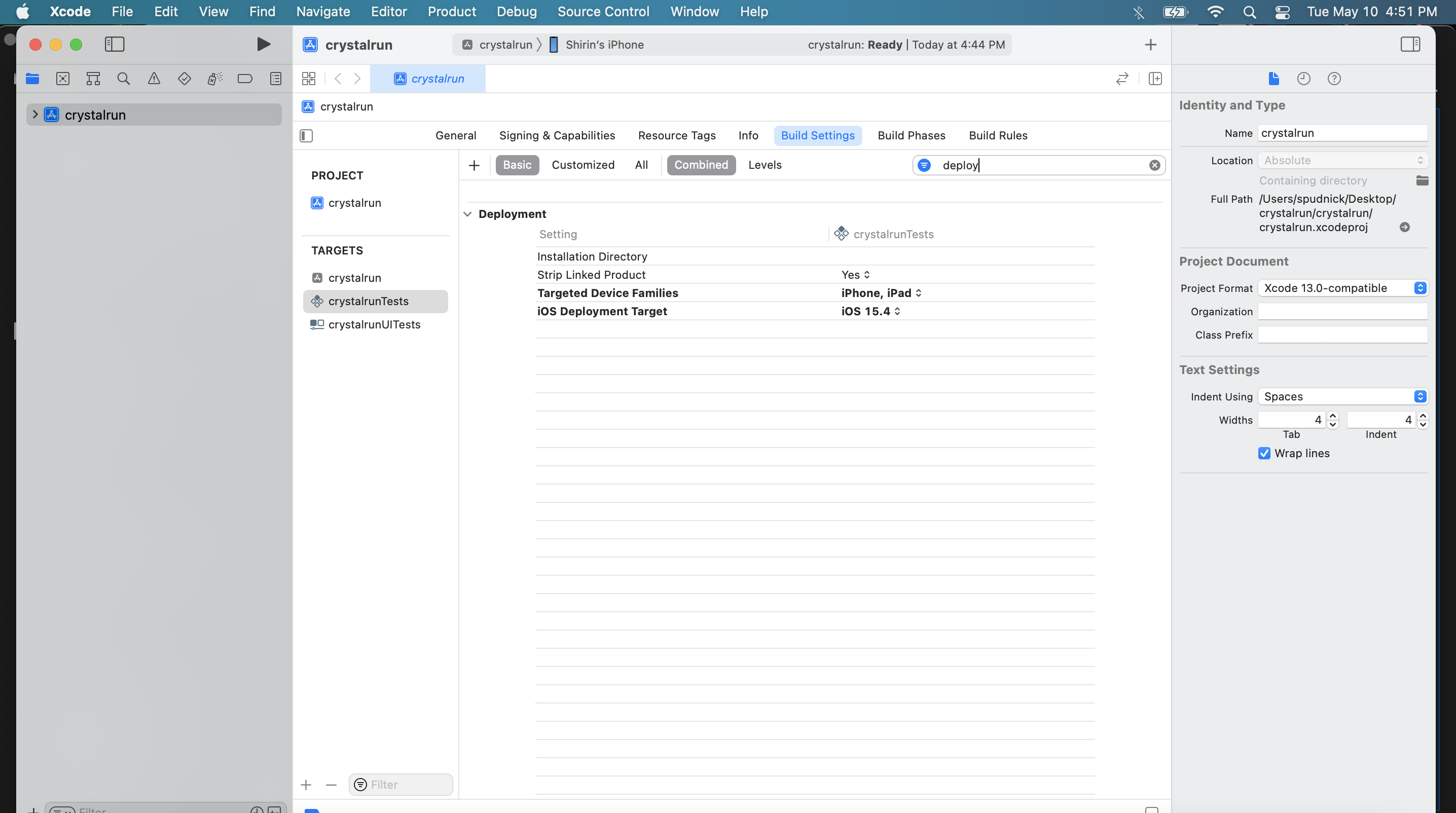Expand the crystalrun project tree
Viewport: 1456px width, 813px height.
tap(35, 115)
